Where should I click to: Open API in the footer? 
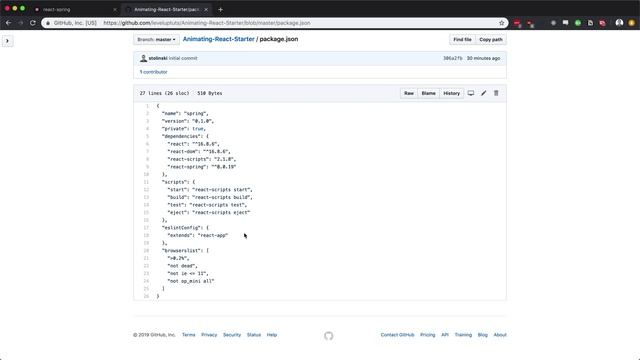(445, 335)
